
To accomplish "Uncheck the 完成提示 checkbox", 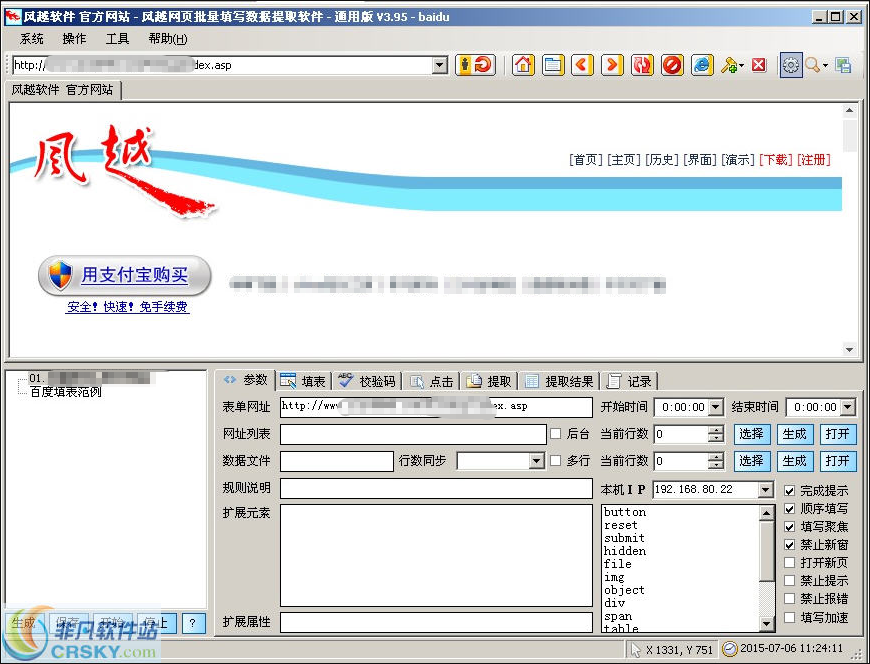I will [x=791, y=491].
